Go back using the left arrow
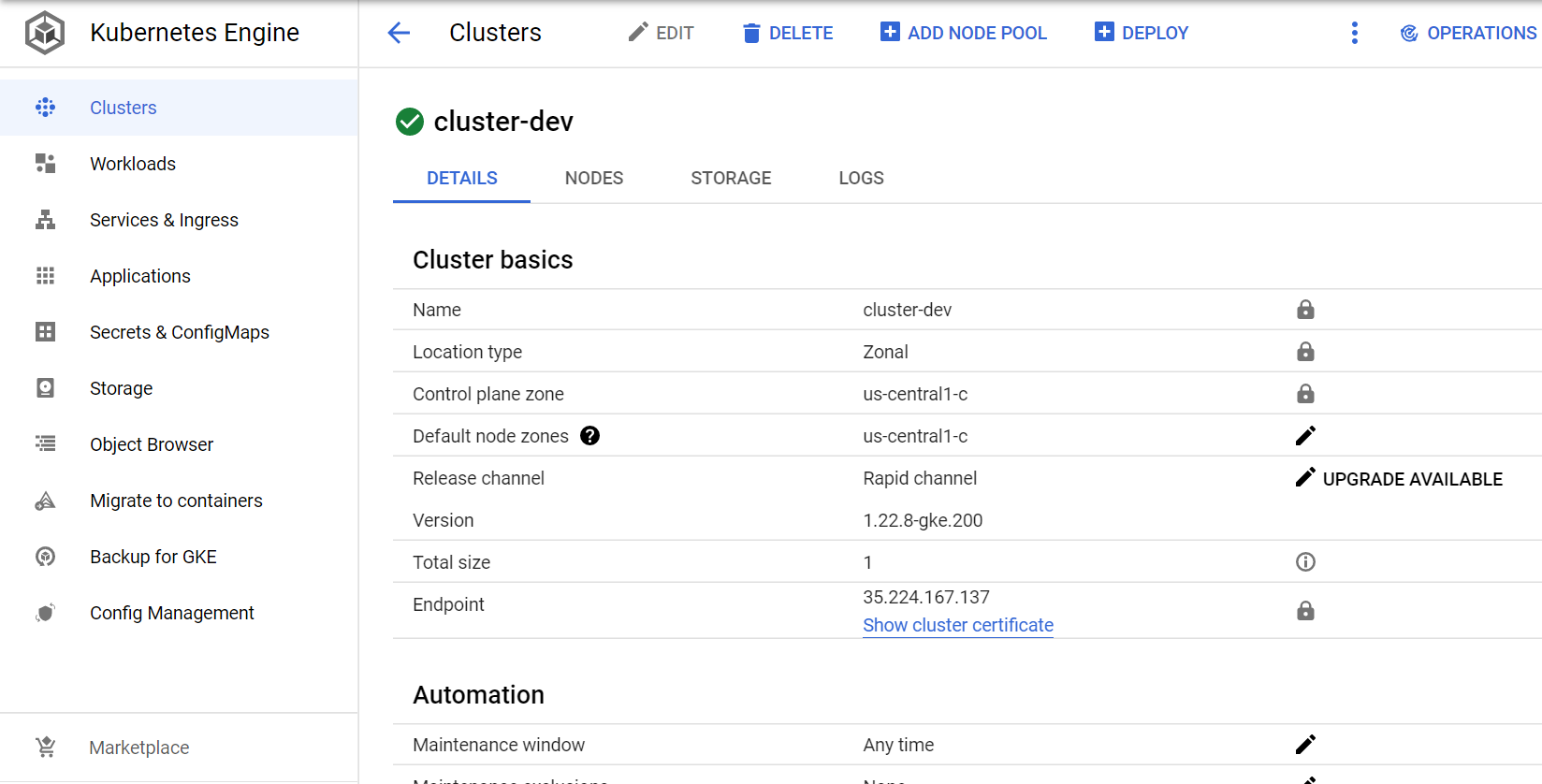Screen dimensions: 1542x784 click(399, 33)
